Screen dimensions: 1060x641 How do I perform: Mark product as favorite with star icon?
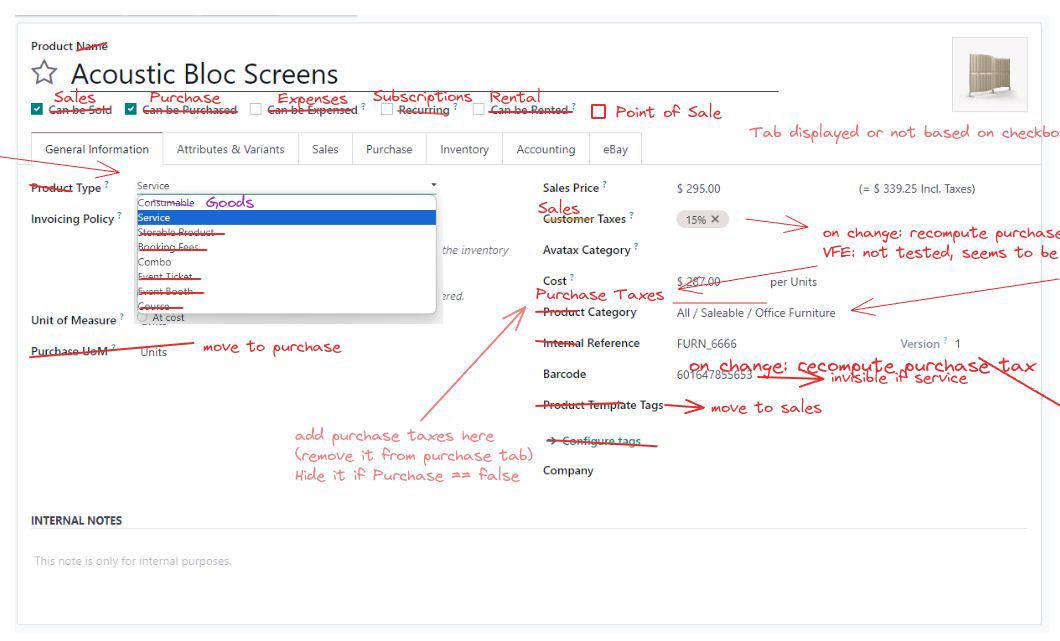44,73
